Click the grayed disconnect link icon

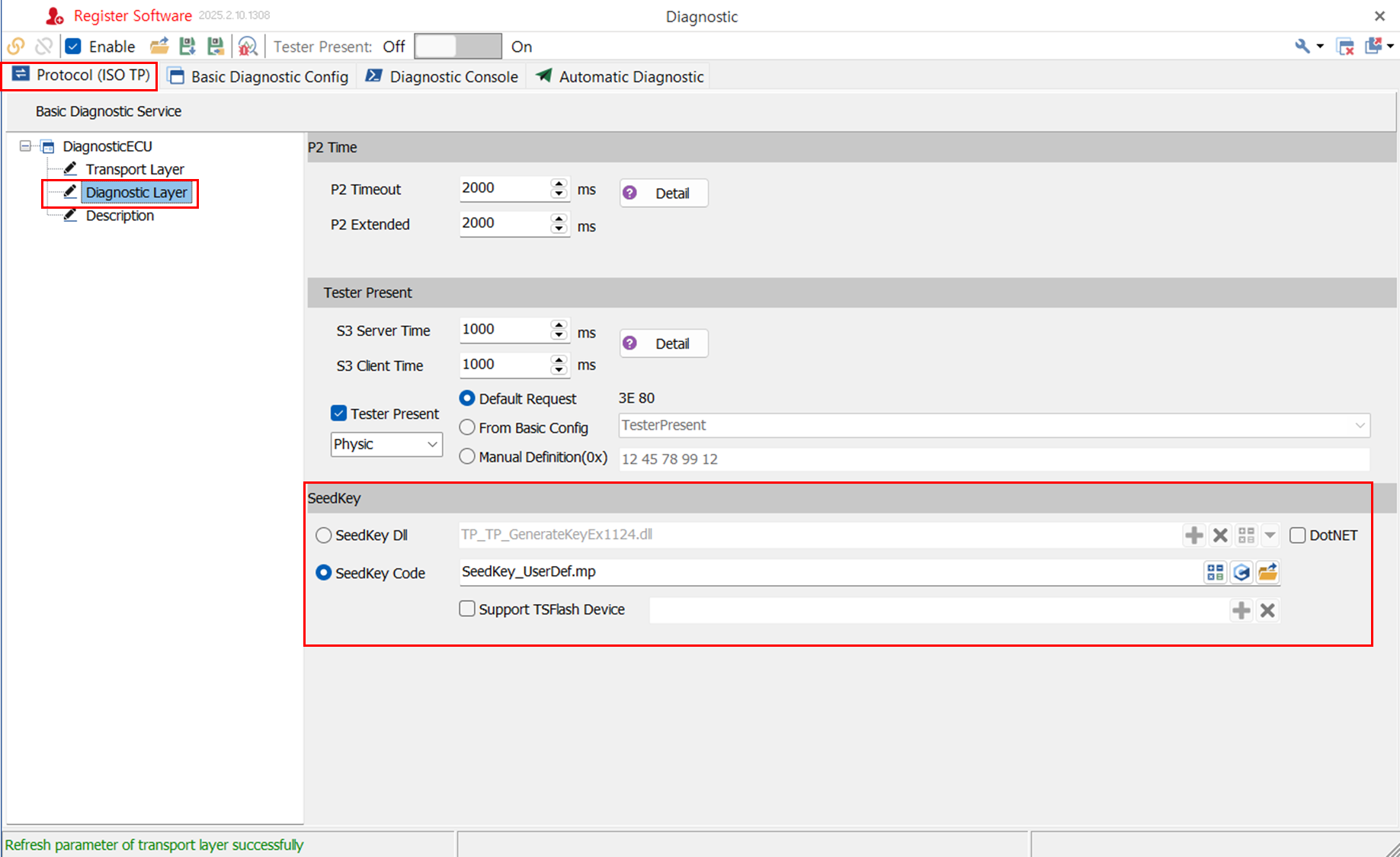click(x=44, y=46)
